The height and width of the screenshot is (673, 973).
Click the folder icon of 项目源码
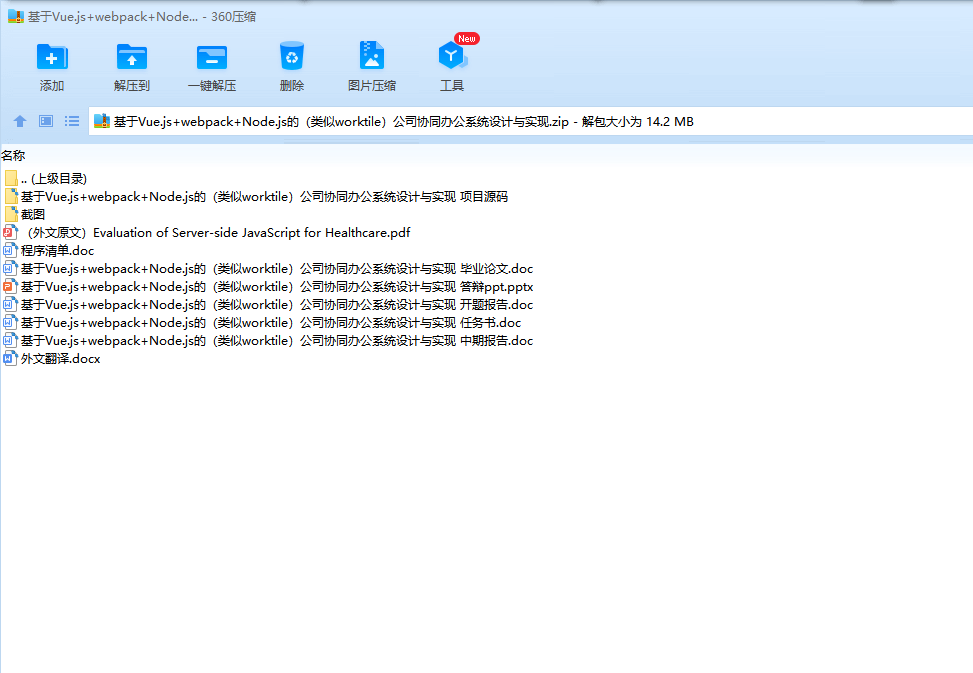tap(11, 197)
